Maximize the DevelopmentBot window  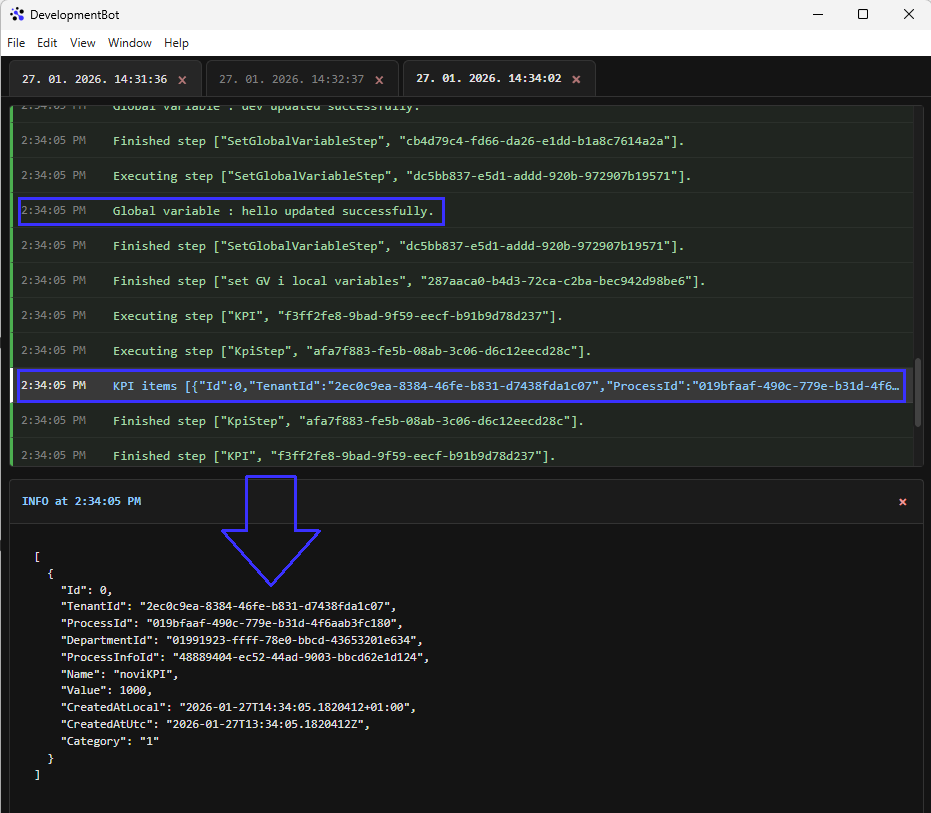pyautogui.click(x=862, y=15)
